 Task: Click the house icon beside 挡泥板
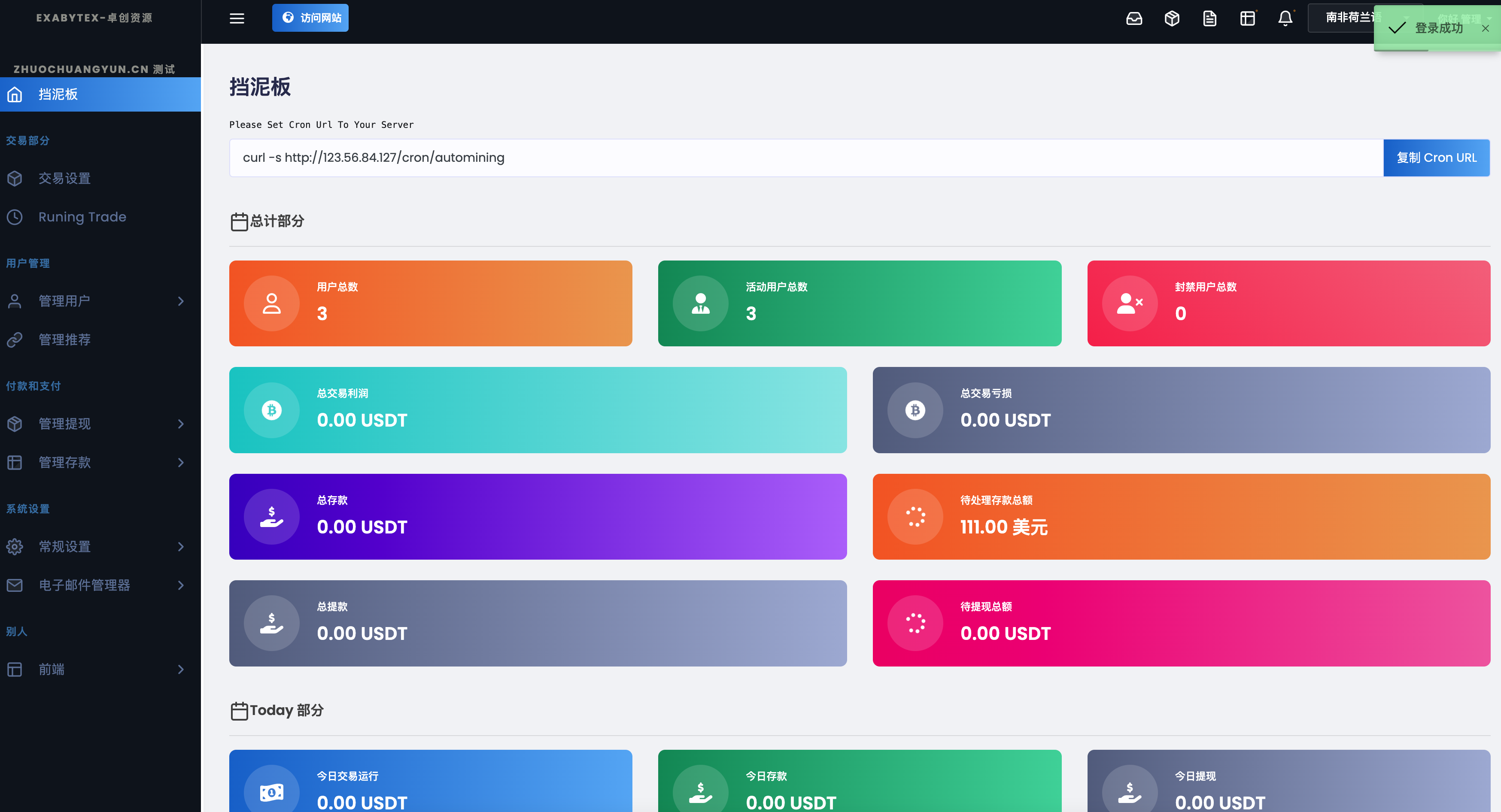[15, 94]
